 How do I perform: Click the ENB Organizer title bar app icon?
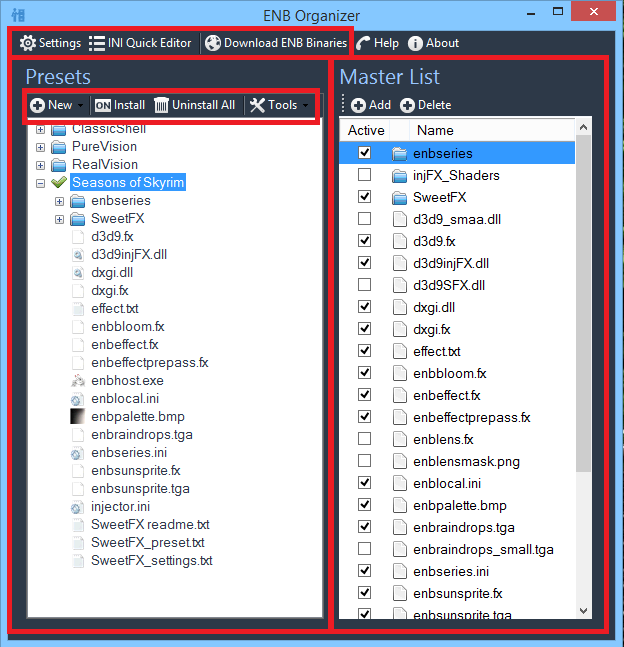18,15
